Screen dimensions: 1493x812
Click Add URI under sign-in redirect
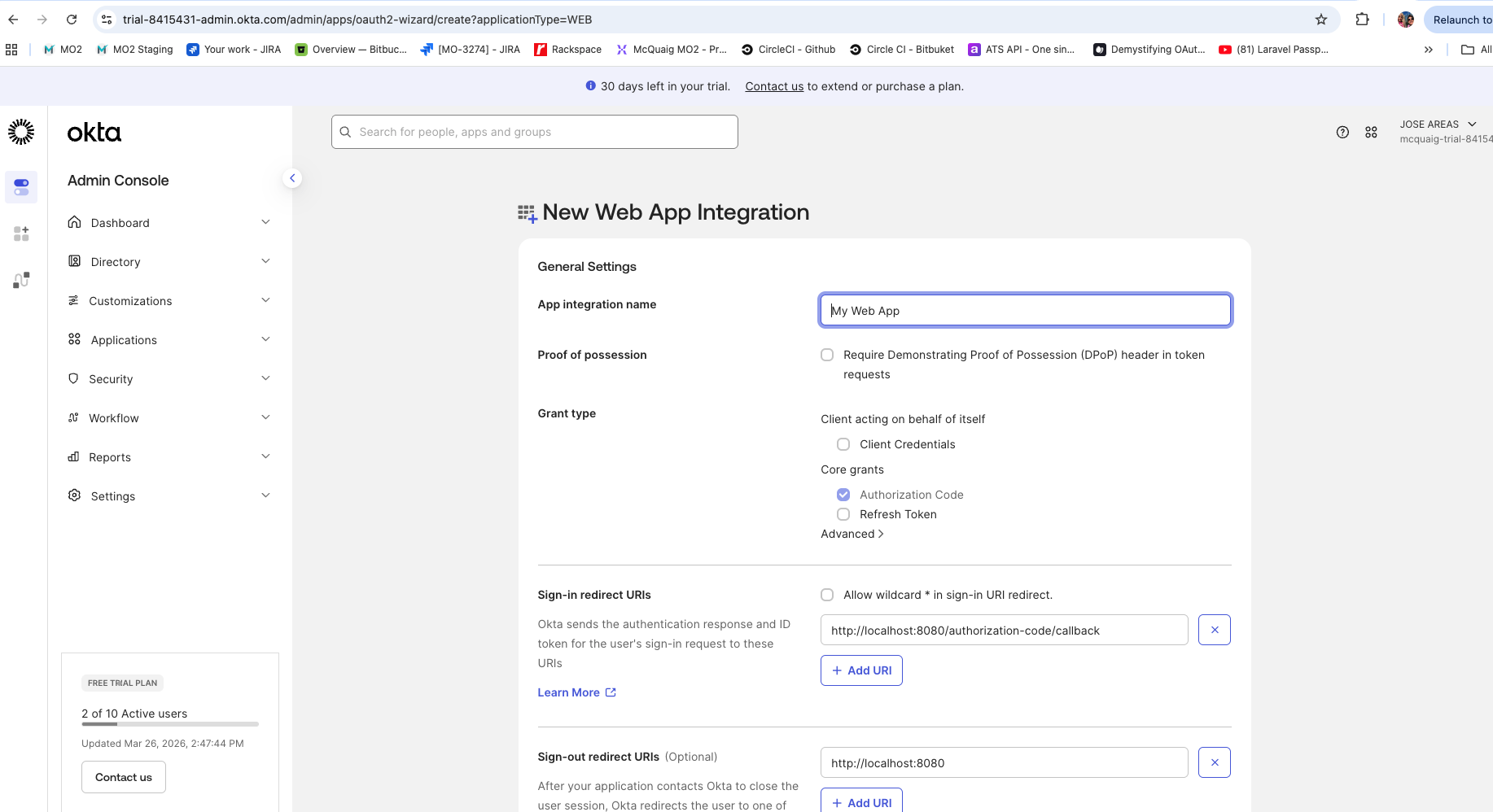(x=861, y=670)
